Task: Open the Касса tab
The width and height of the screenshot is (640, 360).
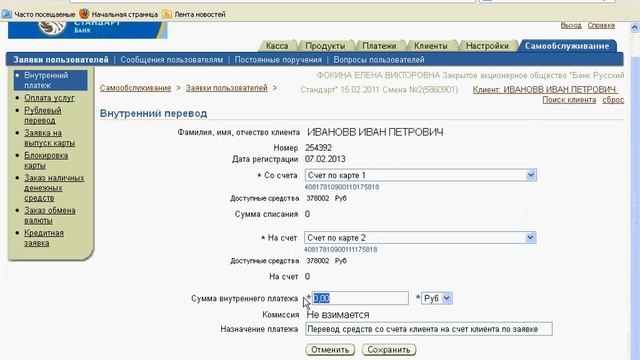Action: pyautogui.click(x=277, y=46)
